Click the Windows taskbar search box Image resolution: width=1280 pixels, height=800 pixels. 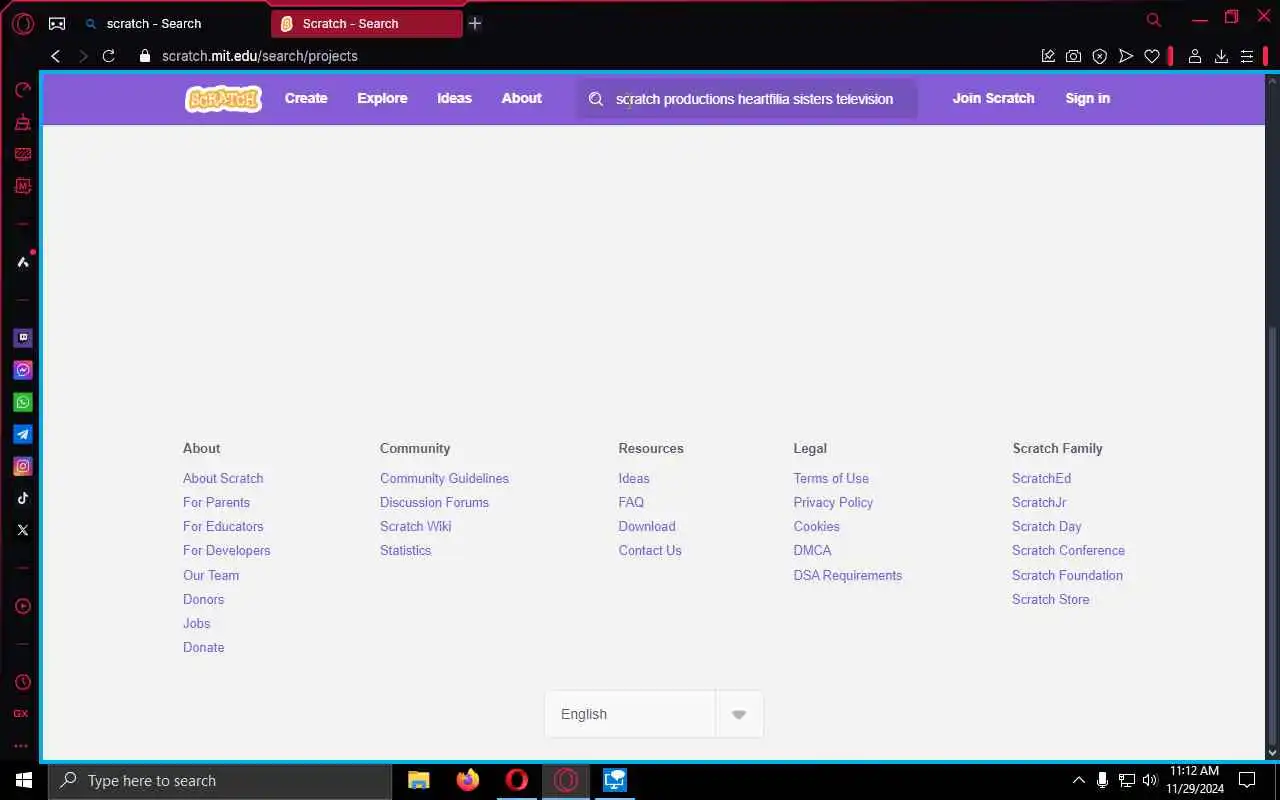coord(220,780)
